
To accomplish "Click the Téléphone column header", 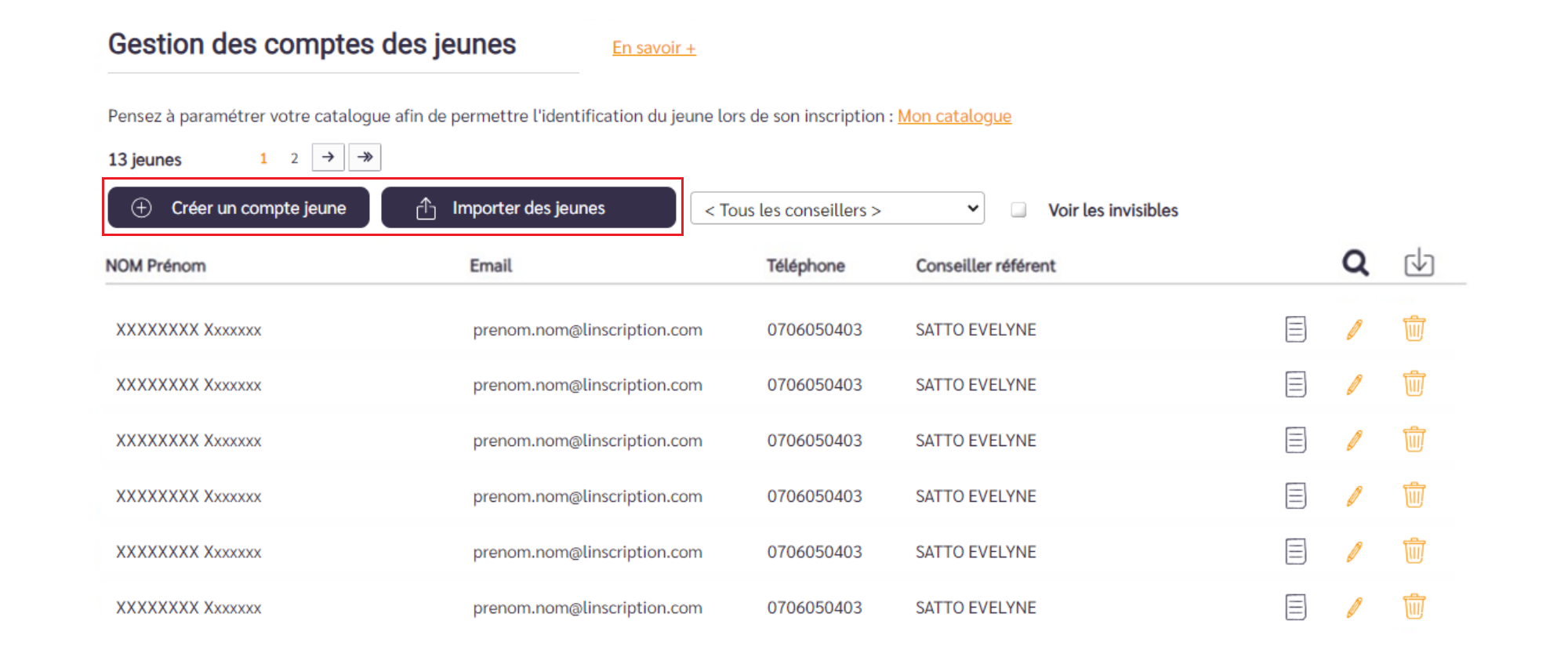I will point(805,266).
